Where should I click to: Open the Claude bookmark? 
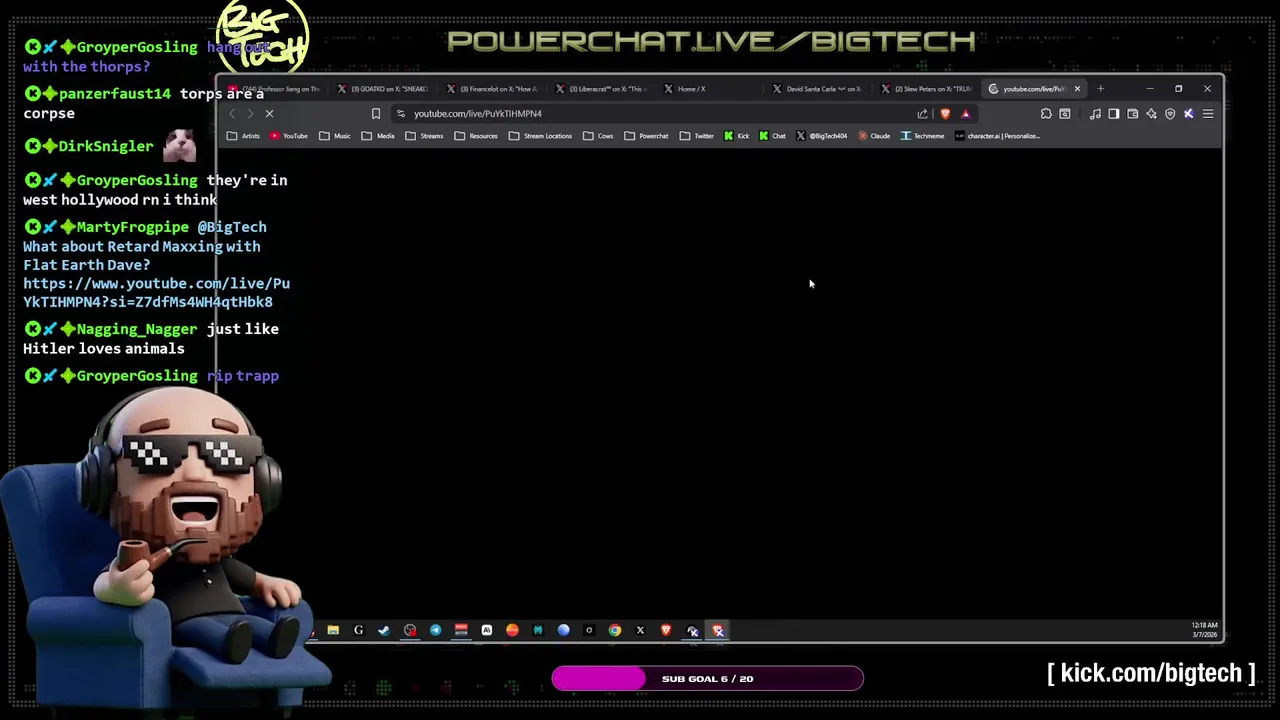coord(874,136)
